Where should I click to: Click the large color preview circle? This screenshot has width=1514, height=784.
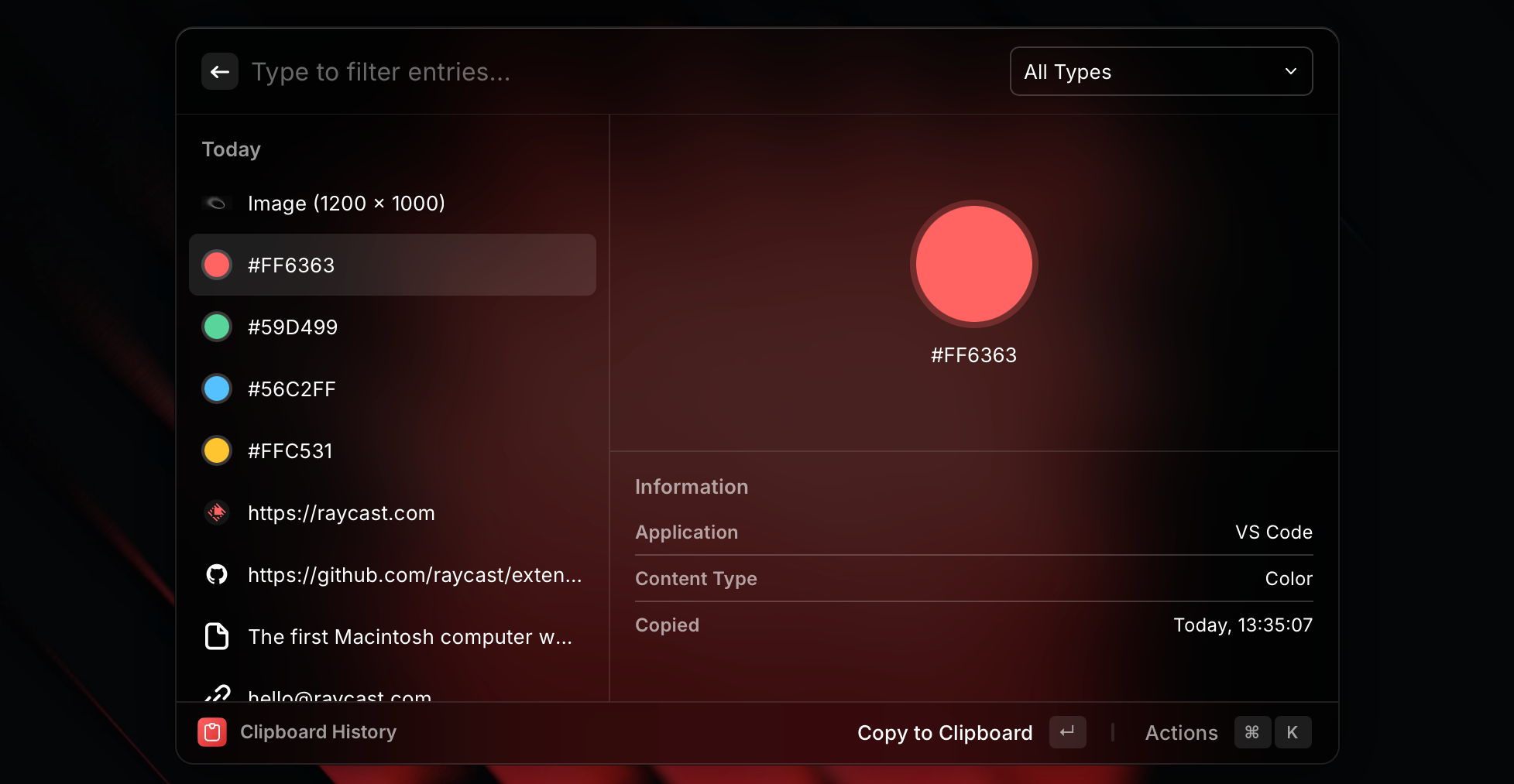pos(973,264)
